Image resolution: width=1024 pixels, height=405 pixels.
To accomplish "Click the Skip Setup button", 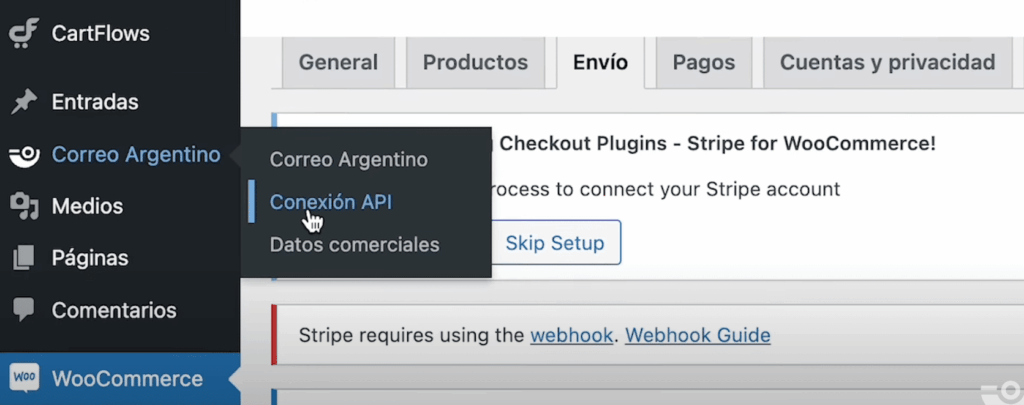I will click(555, 243).
